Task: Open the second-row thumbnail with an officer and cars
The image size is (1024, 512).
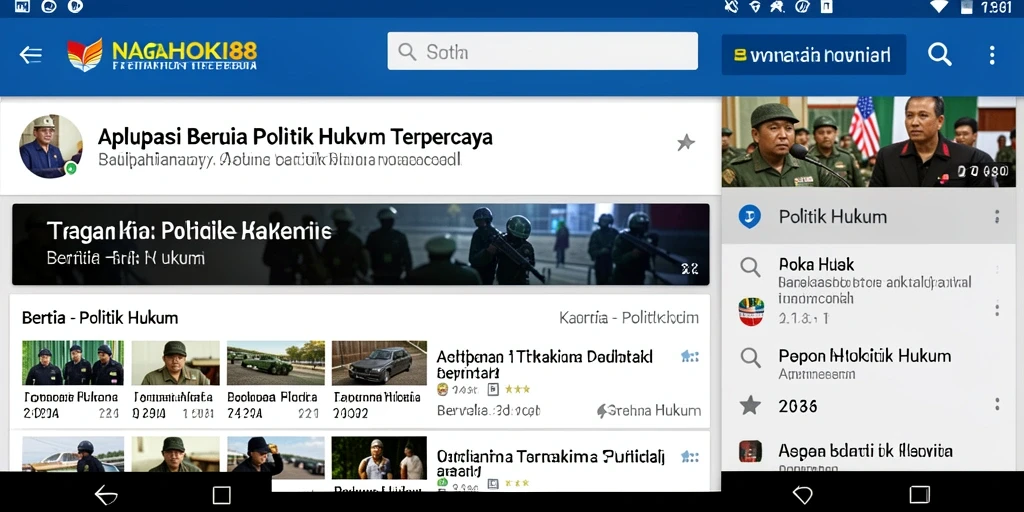Action: tap(73, 454)
